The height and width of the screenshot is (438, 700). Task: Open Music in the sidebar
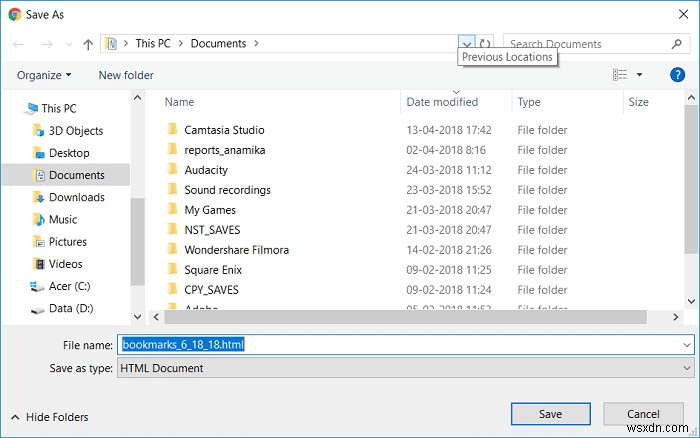pyautogui.click(x=54, y=220)
